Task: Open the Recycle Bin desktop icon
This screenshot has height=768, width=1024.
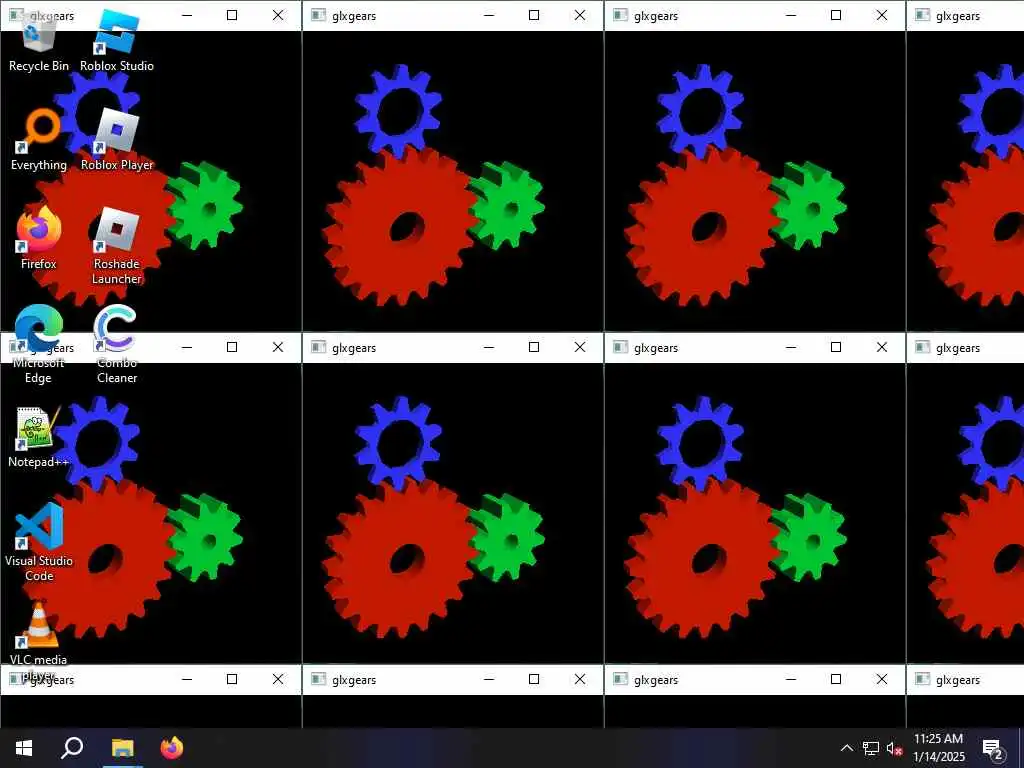Action: pos(39,41)
